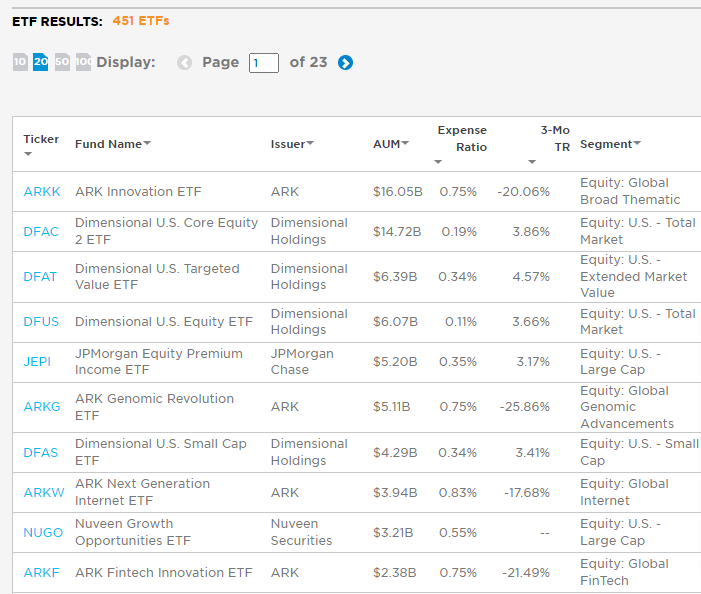Screen dimensions: 701x594
Task: Click 'Equity: Global Genomic Advancements' segment
Action: coord(627,407)
